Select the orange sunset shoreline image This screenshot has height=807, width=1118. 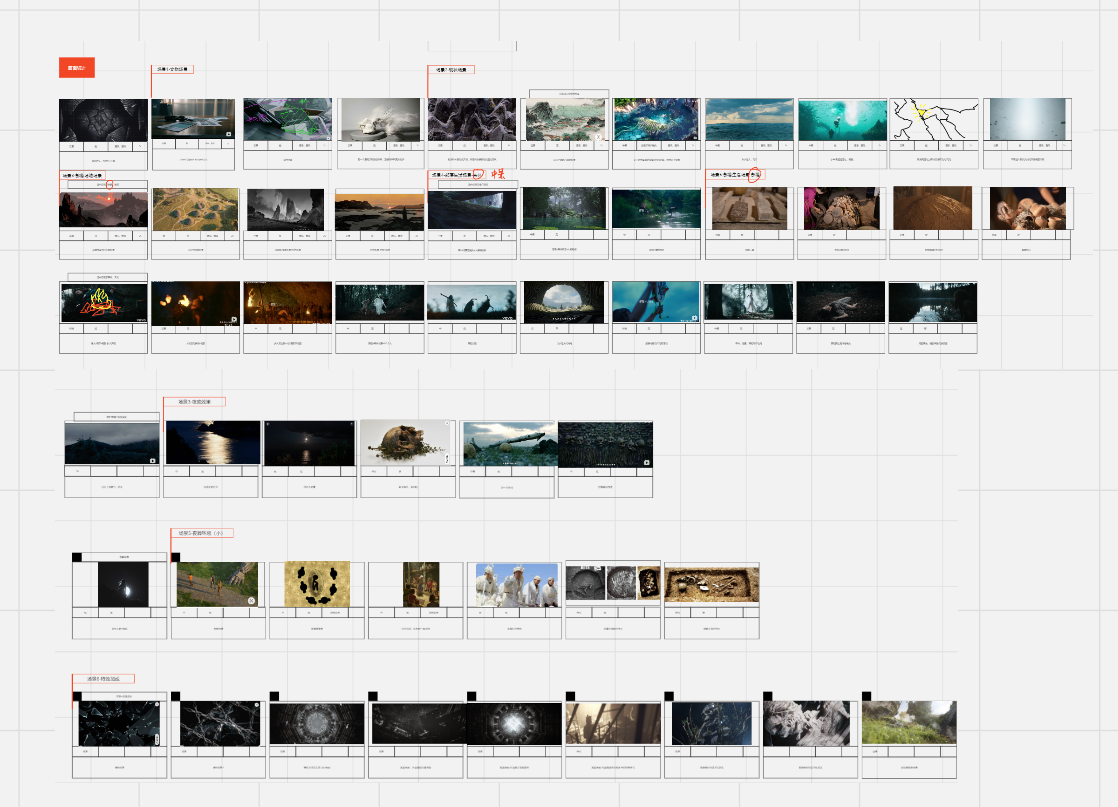[x=379, y=212]
